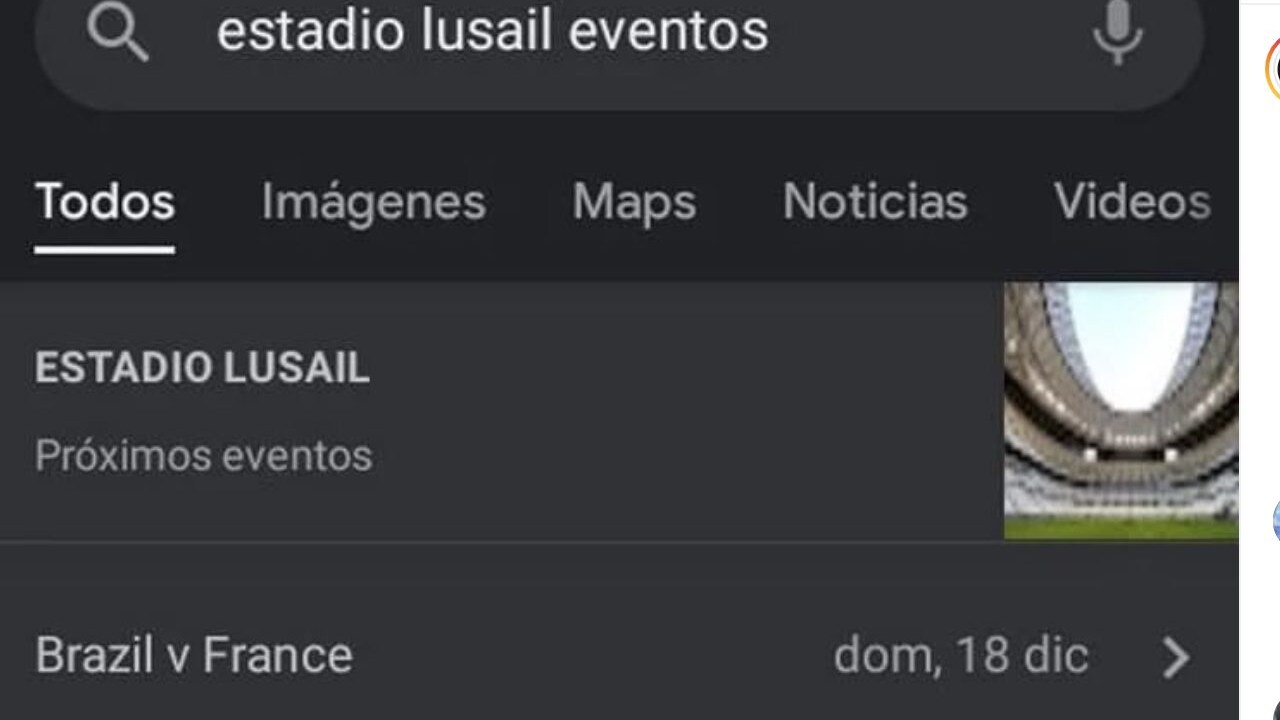Click the 'dom, 18 dic' event date
Screen dimensions: 1280x720
tap(960, 656)
